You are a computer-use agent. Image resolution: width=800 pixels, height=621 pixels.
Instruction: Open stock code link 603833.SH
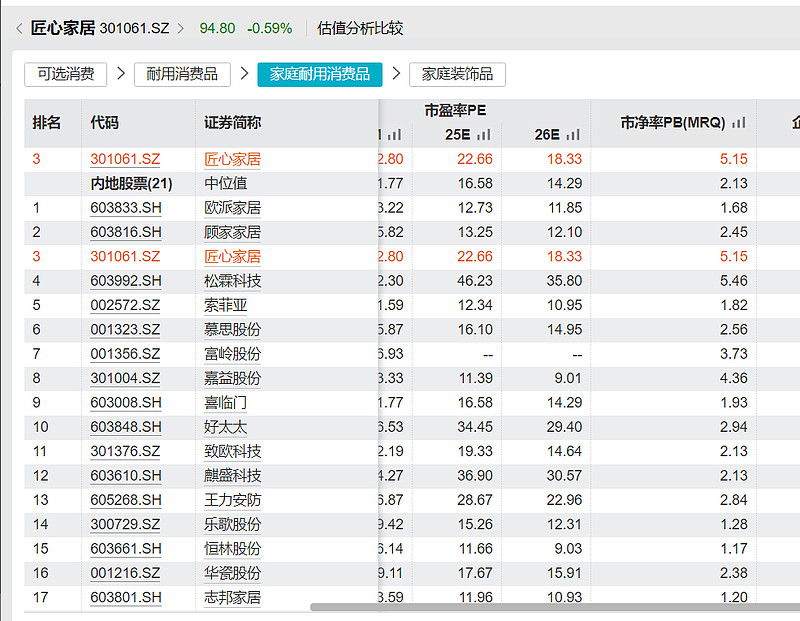tap(125, 208)
